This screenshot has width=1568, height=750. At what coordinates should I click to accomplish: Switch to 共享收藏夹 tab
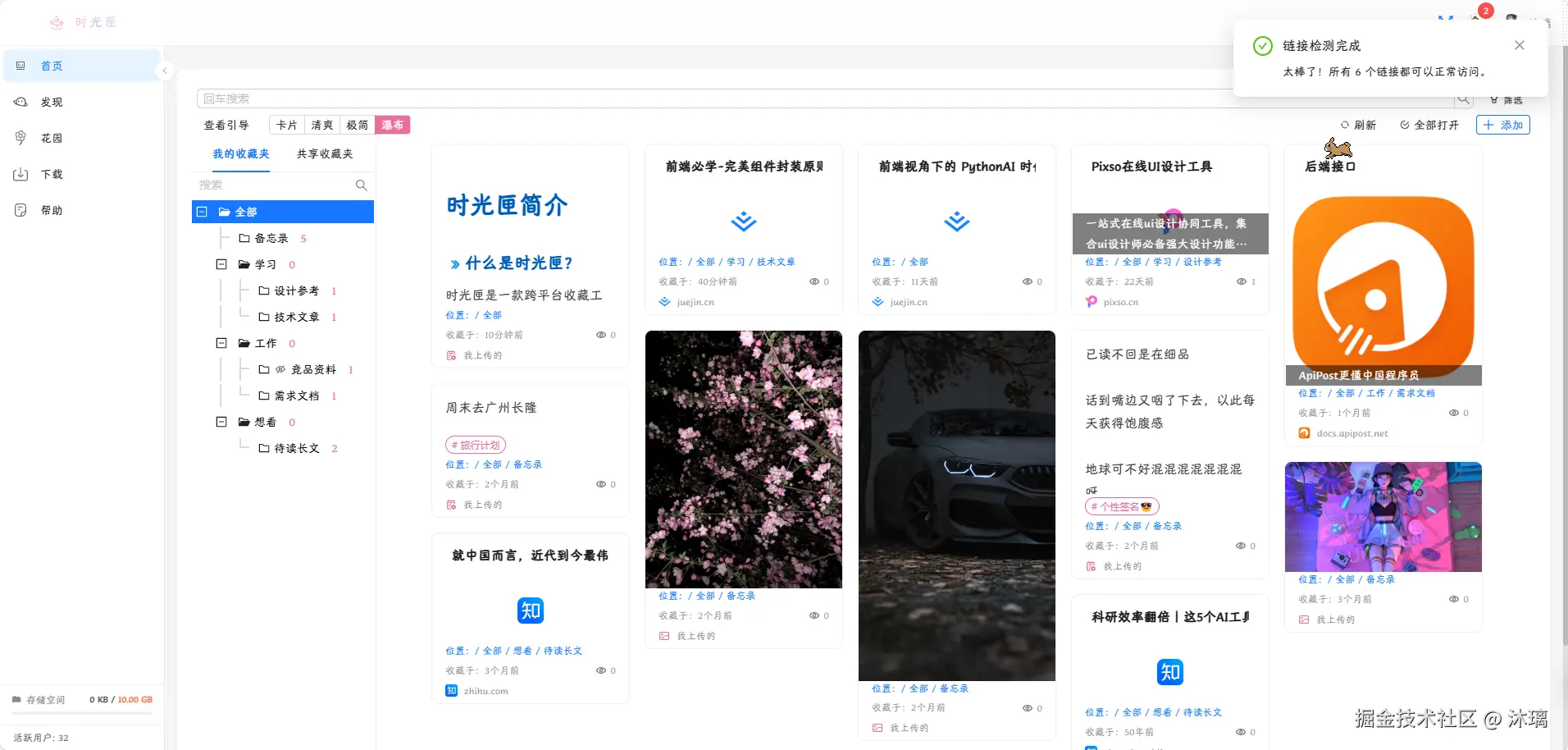click(325, 154)
